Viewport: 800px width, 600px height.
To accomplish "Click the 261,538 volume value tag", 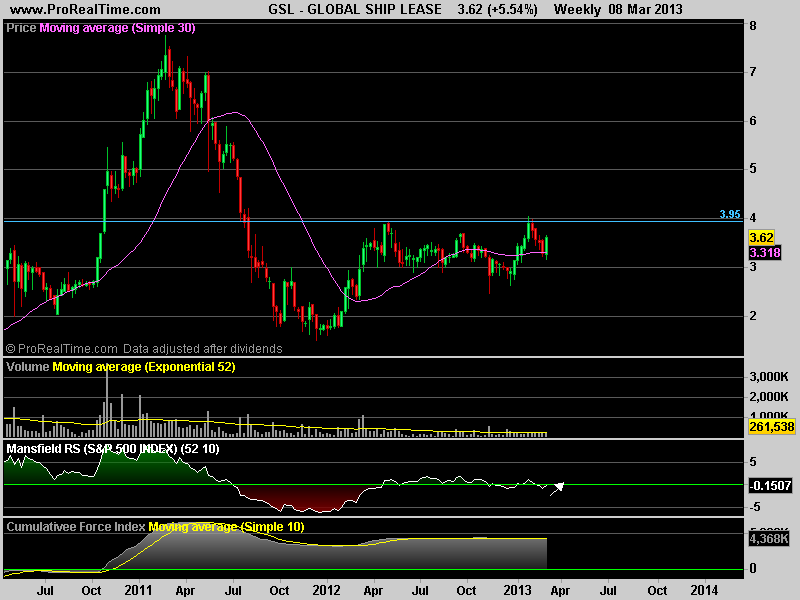I will (771, 427).
